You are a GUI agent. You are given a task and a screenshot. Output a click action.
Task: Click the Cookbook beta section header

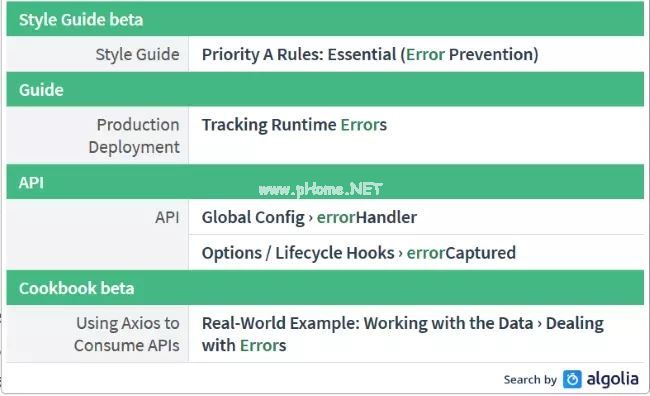coord(325,288)
